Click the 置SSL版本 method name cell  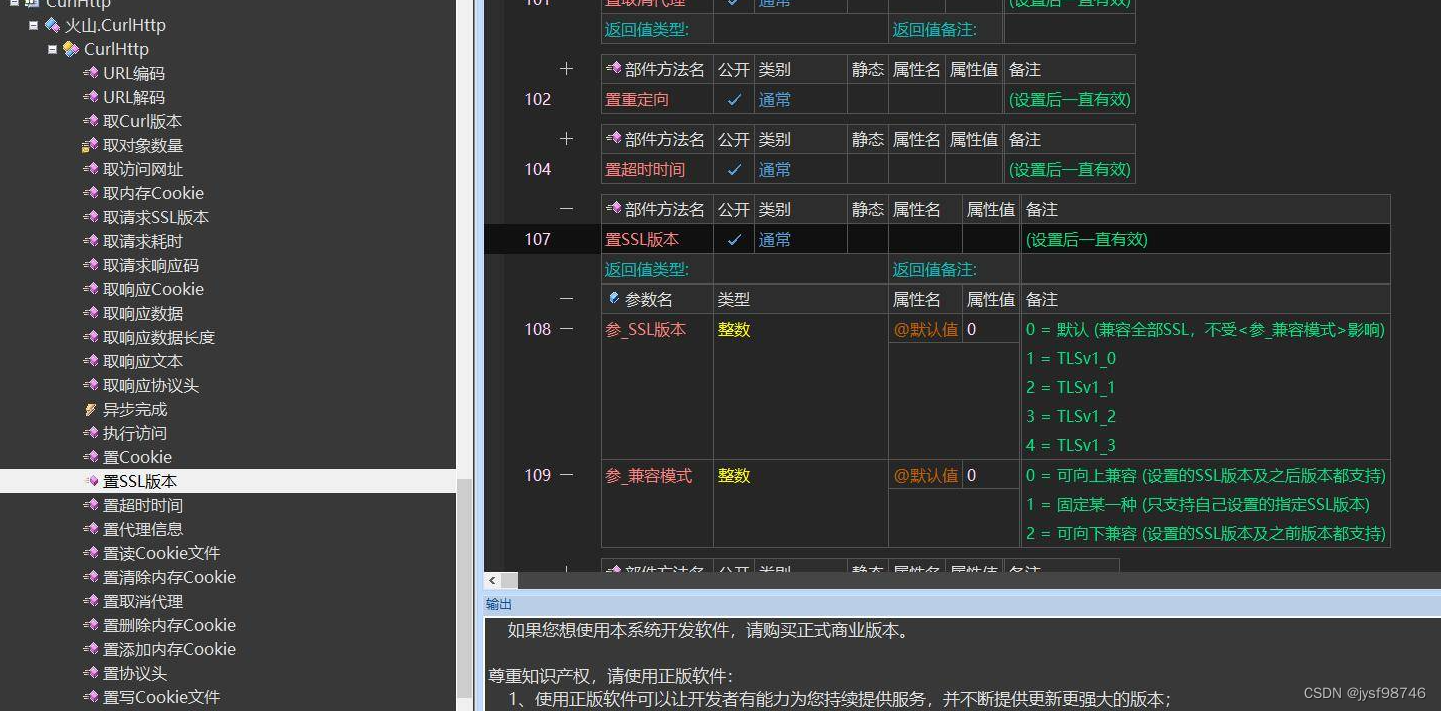pos(657,239)
